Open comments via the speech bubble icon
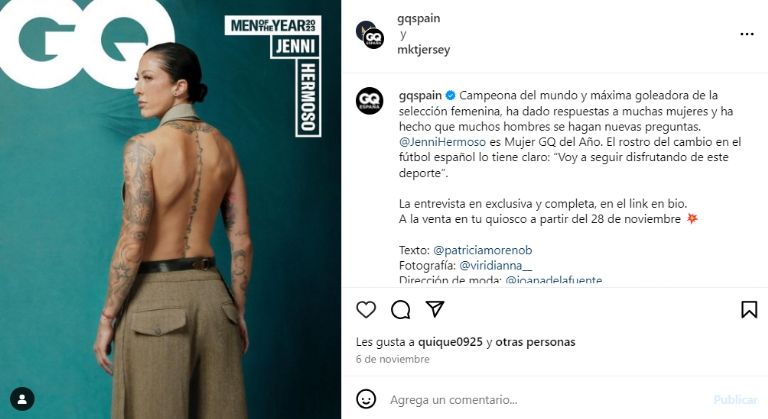 pos(401,310)
